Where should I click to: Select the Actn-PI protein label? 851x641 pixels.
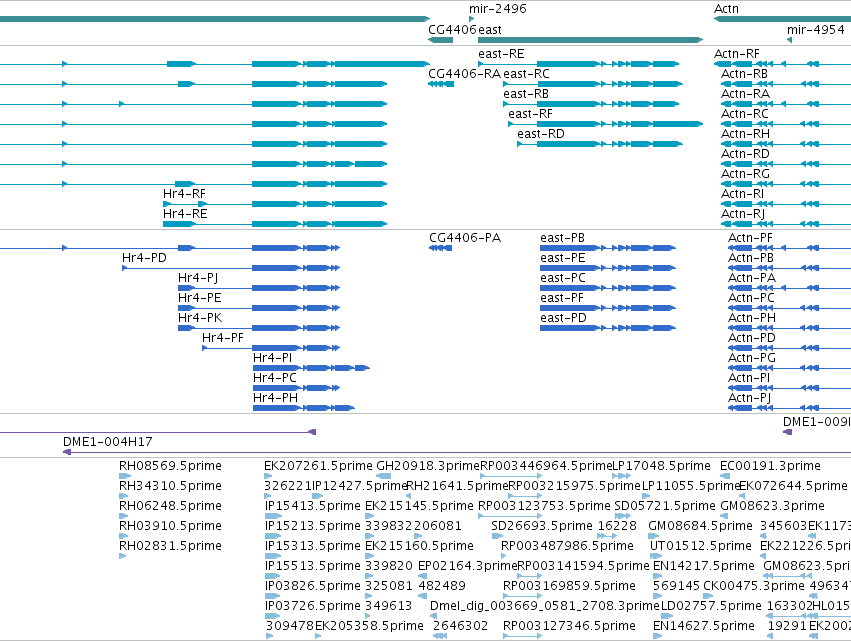click(x=749, y=379)
